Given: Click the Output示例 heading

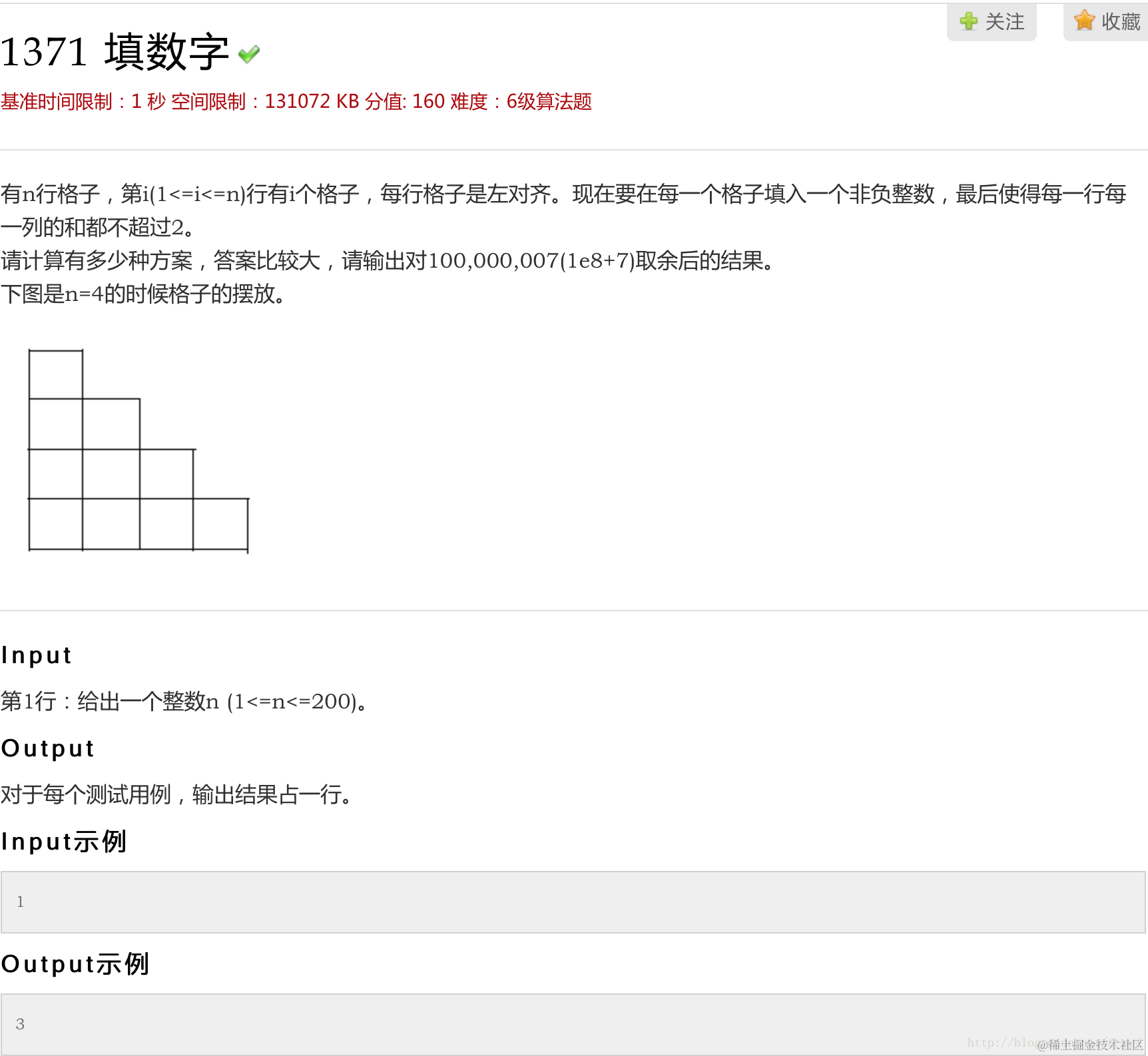Looking at the screenshot, I should [75, 964].
